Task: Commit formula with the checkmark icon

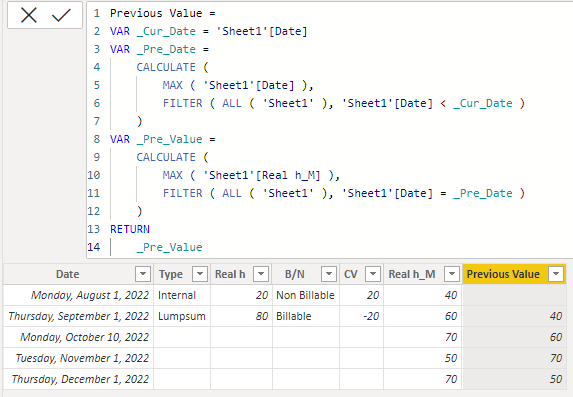Action: (x=61, y=15)
